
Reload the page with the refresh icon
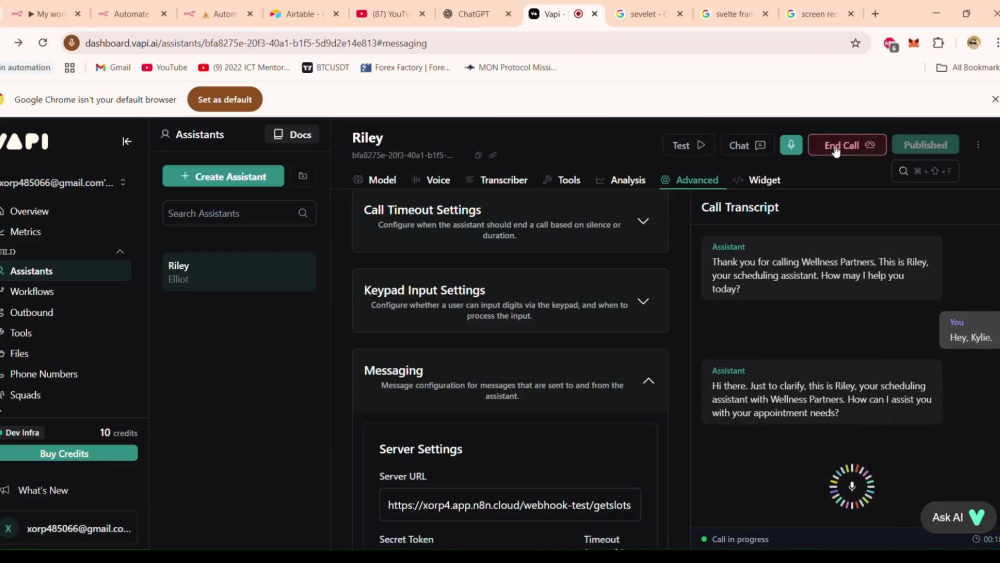(x=43, y=43)
